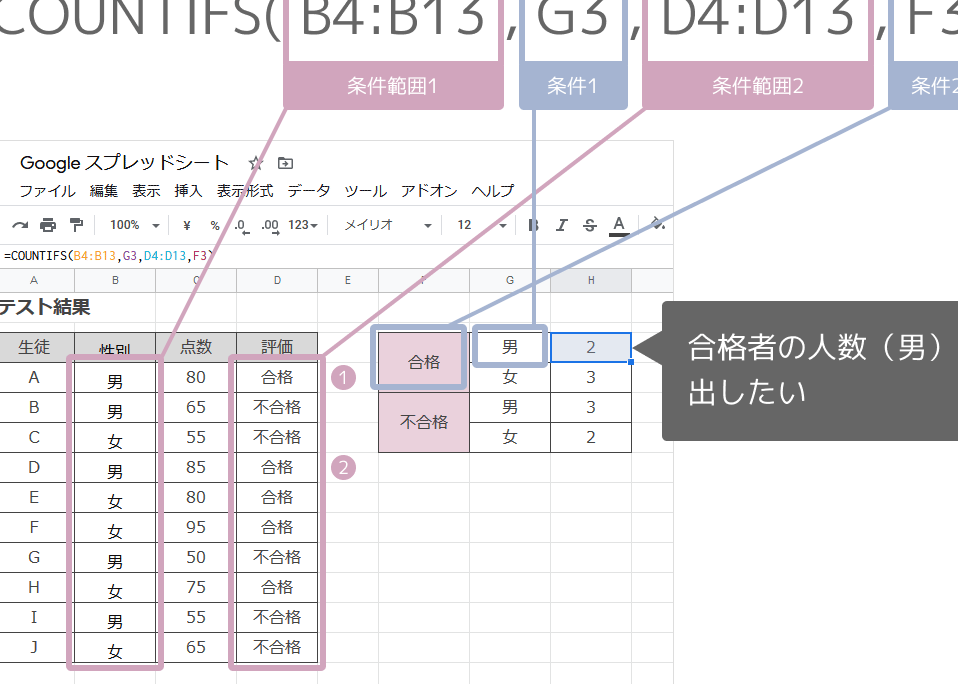Select column D header
Screen dimensions: 958x684
(277, 280)
